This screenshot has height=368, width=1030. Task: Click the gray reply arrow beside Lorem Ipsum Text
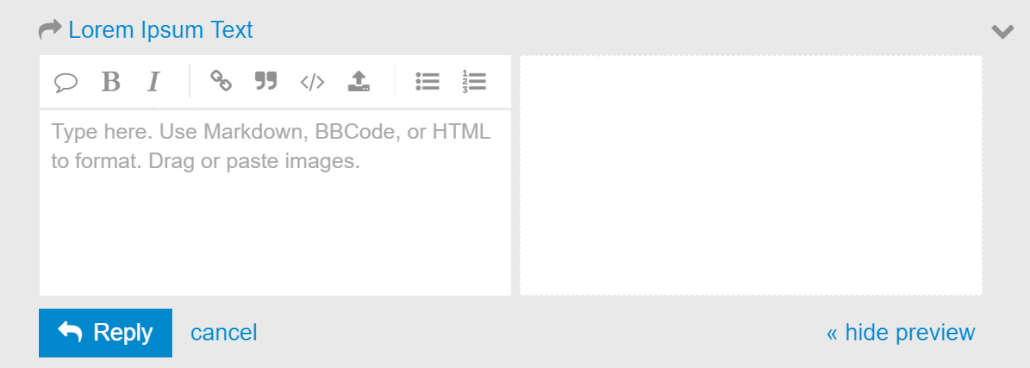[x=50, y=30]
